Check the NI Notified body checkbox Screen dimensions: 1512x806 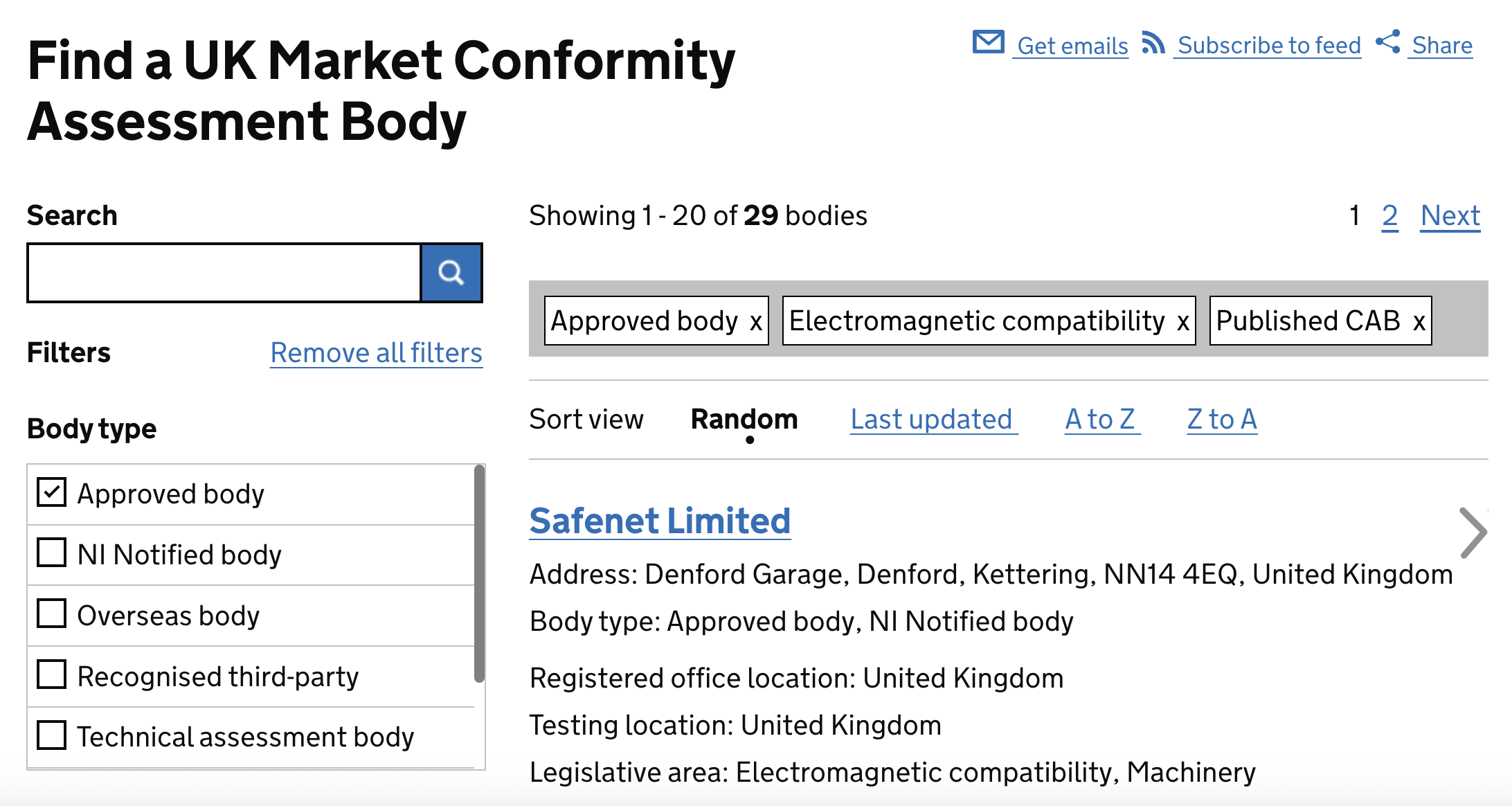[x=52, y=553]
